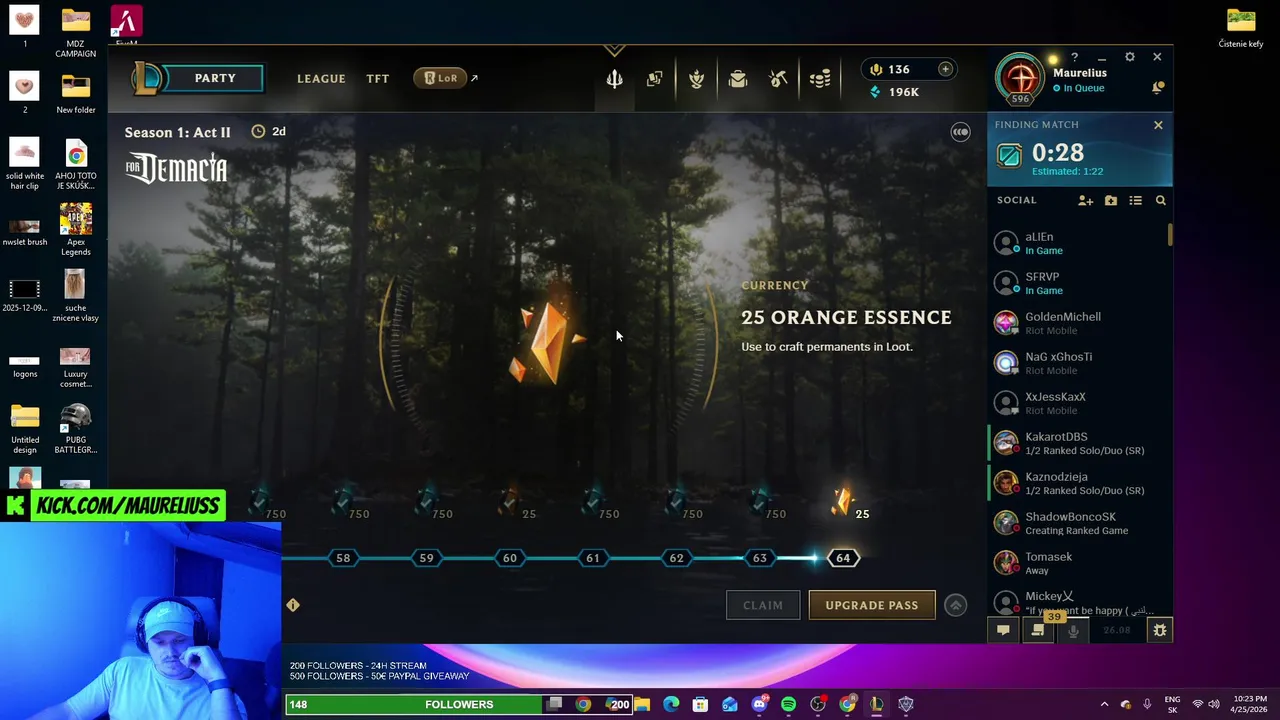Select pass level 62 marker
The width and height of the screenshot is (1280, 720).
(x=676, y=558)
